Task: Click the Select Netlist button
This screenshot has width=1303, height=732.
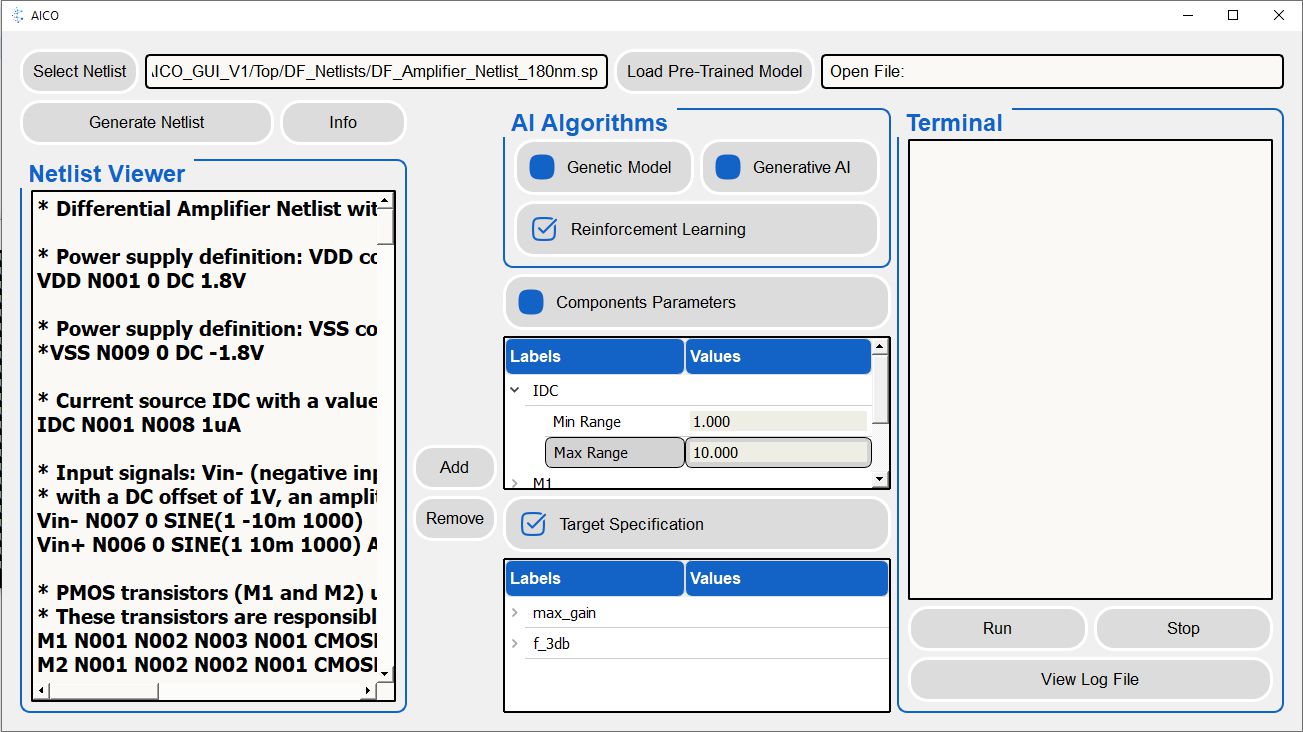Action: coord(80,71)
